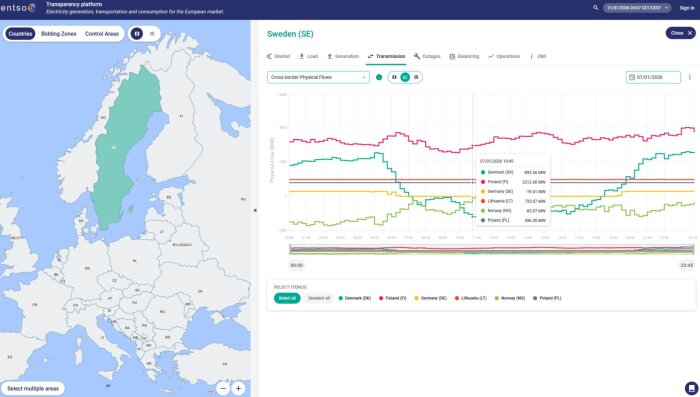Viewport: 700px width, 397px height.
Task: Click the date field showing 07/01/2026
Action: [x=653, y=77]
